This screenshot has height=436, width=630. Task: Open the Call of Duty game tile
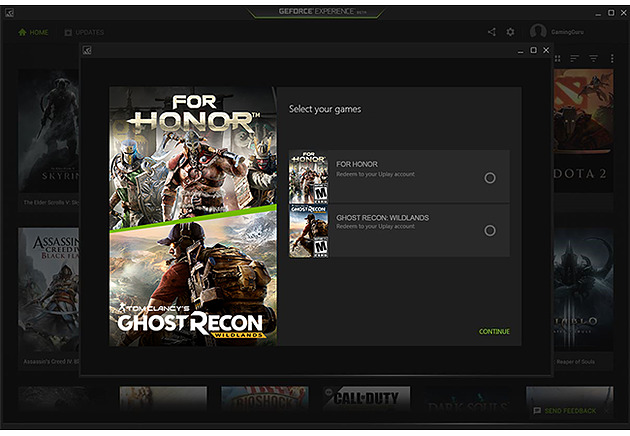point(366,400)
